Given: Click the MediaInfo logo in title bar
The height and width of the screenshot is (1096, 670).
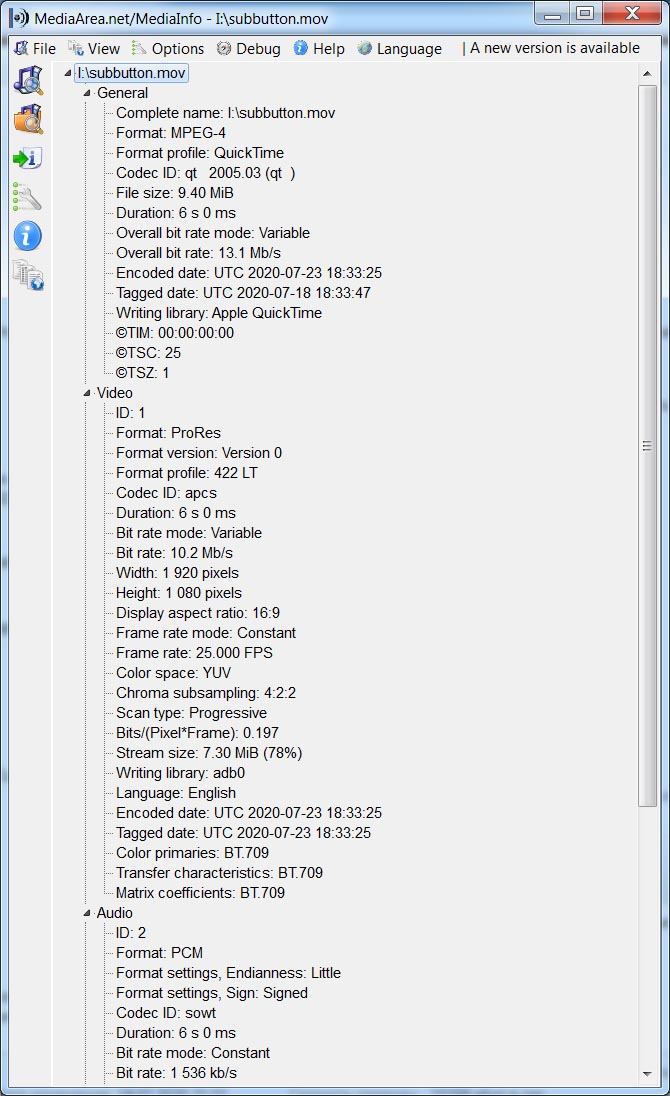Looking at the screenshot, I should pyautogui.click(x=19, y=17).
